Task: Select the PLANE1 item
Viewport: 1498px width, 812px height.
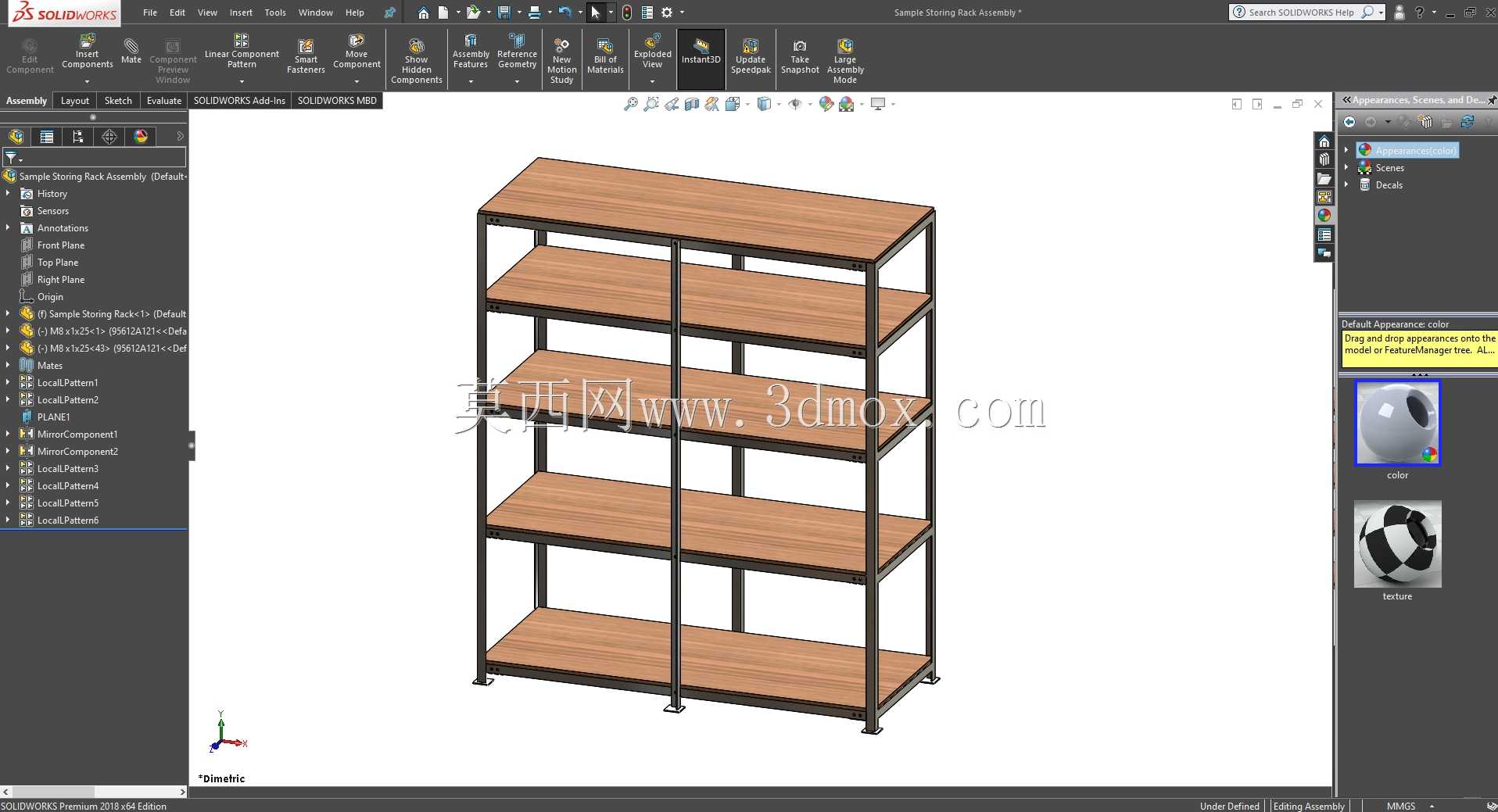Action: 53,417
